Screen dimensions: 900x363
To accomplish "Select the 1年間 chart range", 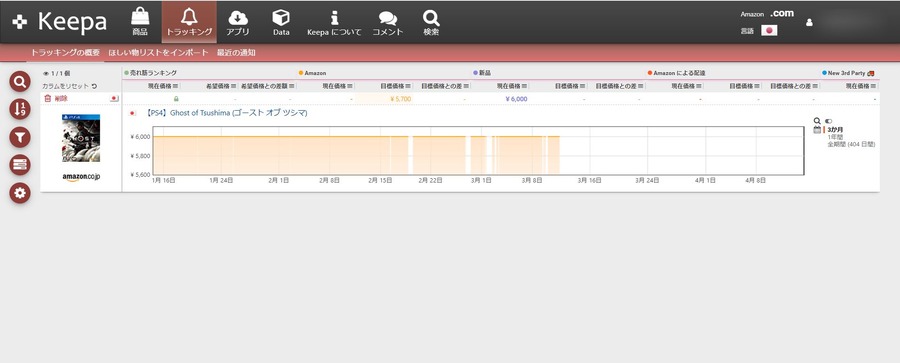I will [x=835, y=137].
